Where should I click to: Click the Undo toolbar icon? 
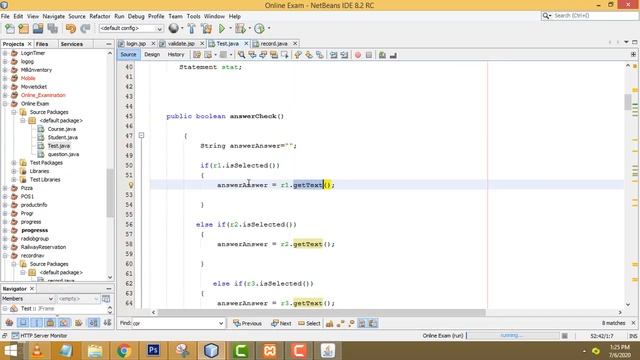point(71,29)
